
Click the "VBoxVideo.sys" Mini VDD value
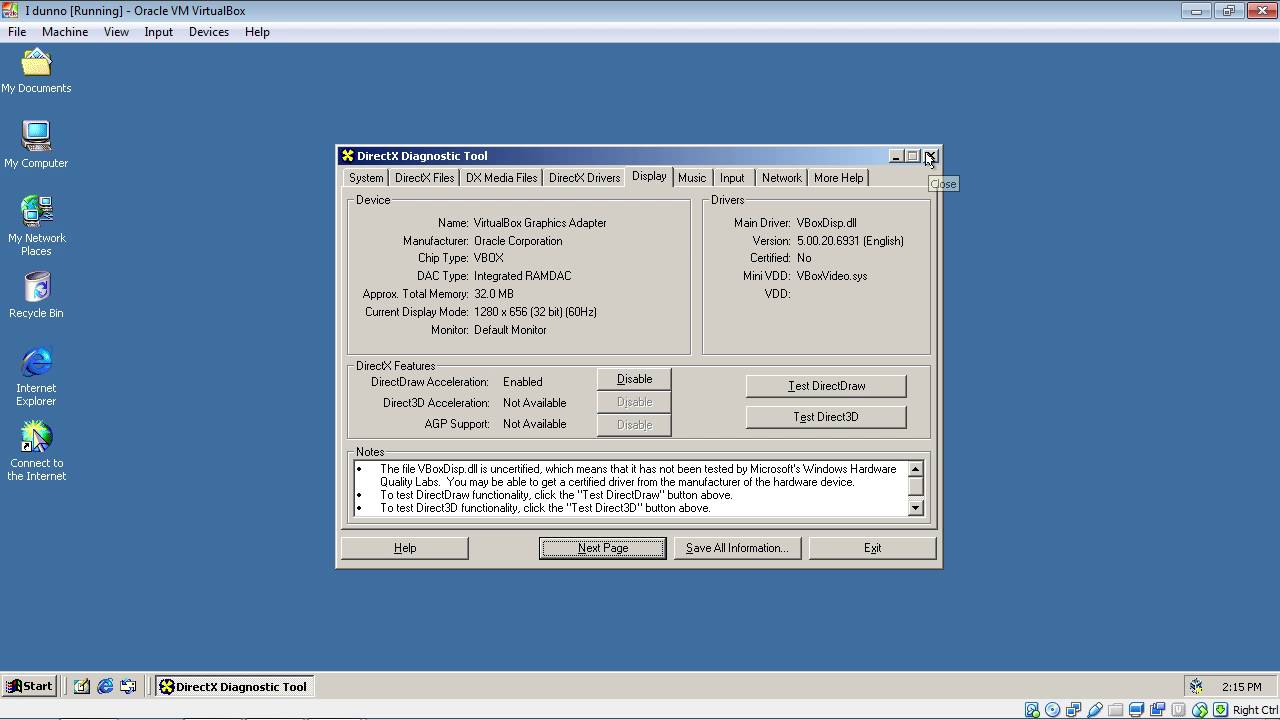click(832, 276)
